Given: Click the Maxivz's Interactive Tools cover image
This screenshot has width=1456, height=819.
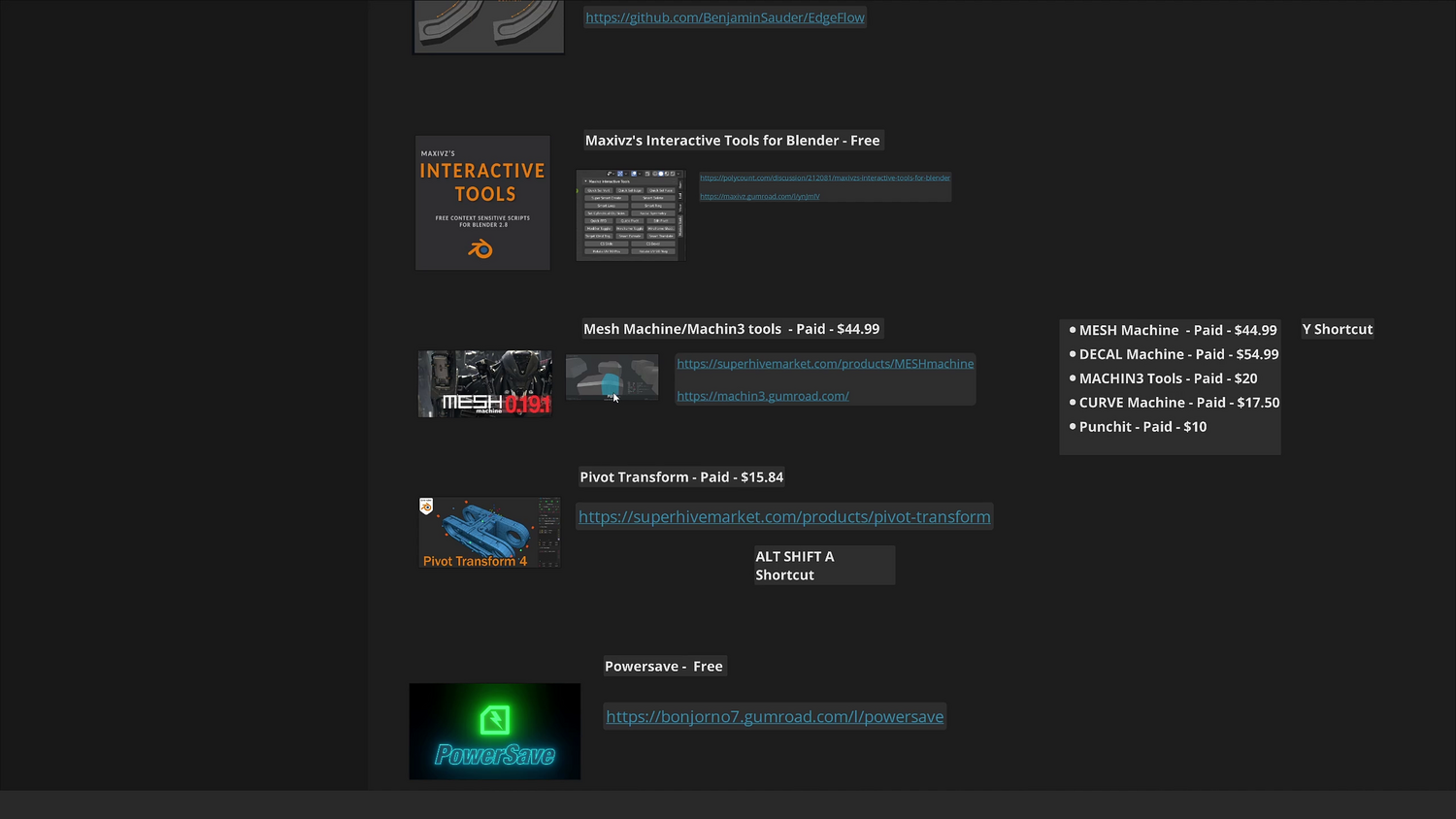Looking at the screenshot, I should (482, 203).
